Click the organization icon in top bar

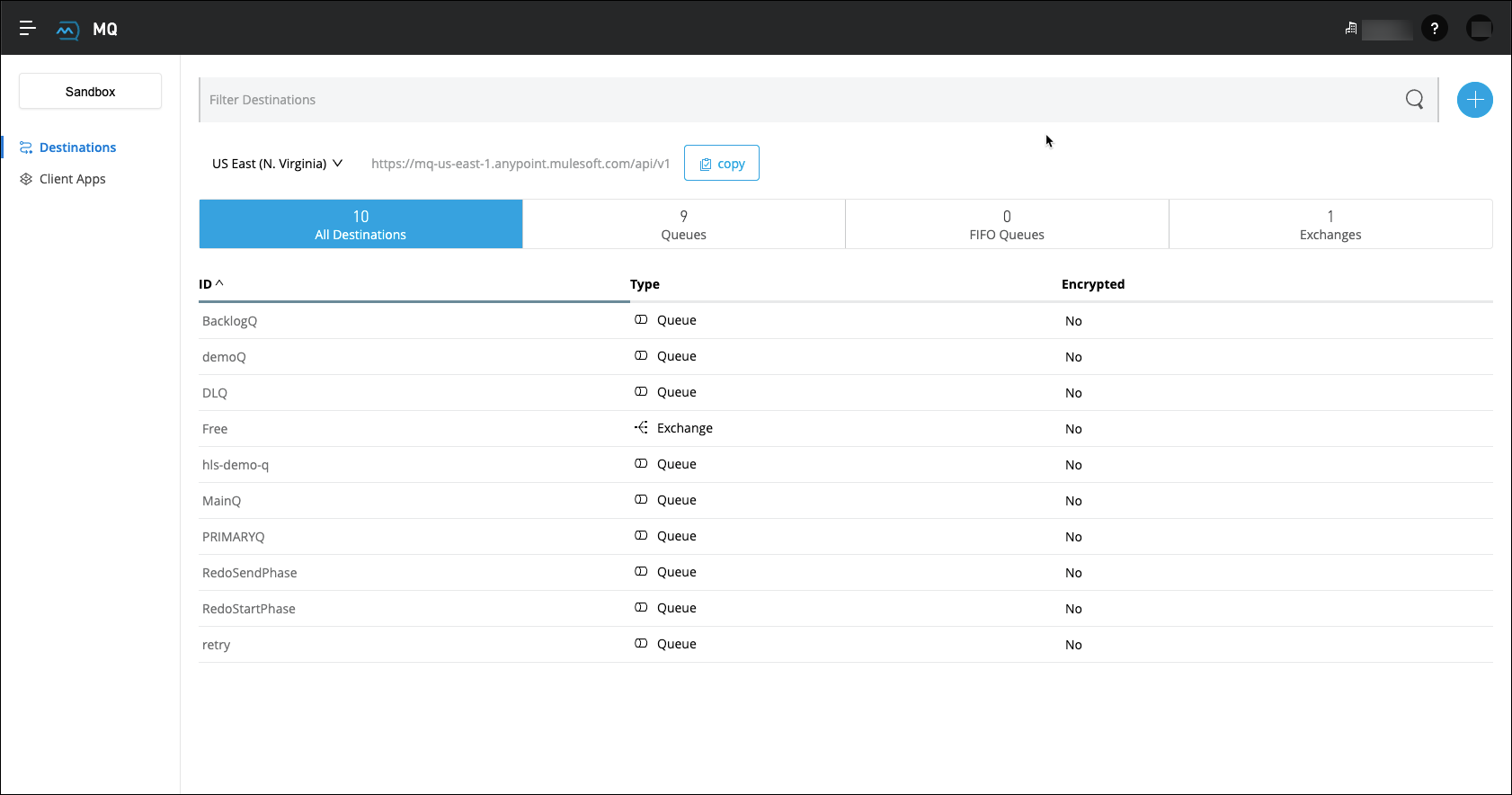(1350, 29)
